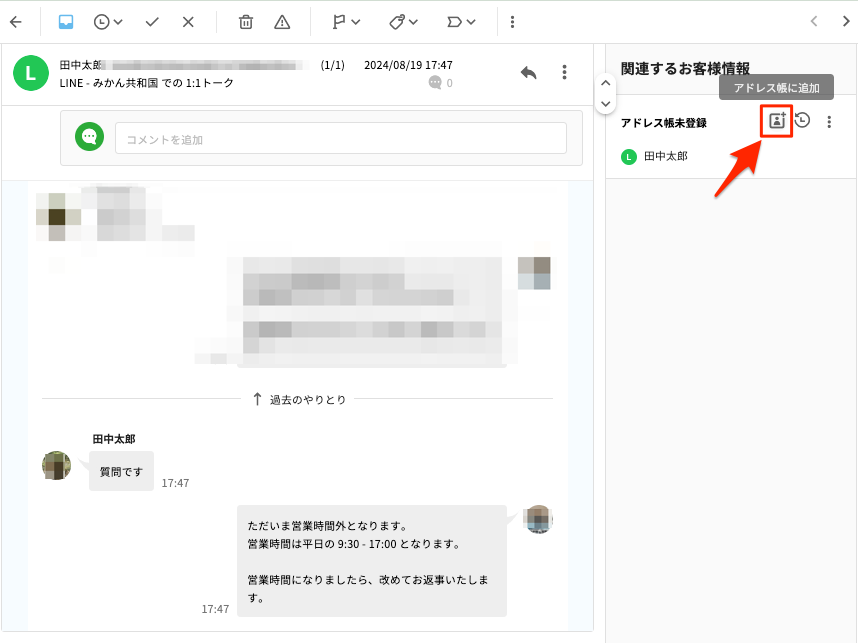Reply using the arrow icon in the header
The width and height of the screenshot is (858, 643).
coord(529,72)
